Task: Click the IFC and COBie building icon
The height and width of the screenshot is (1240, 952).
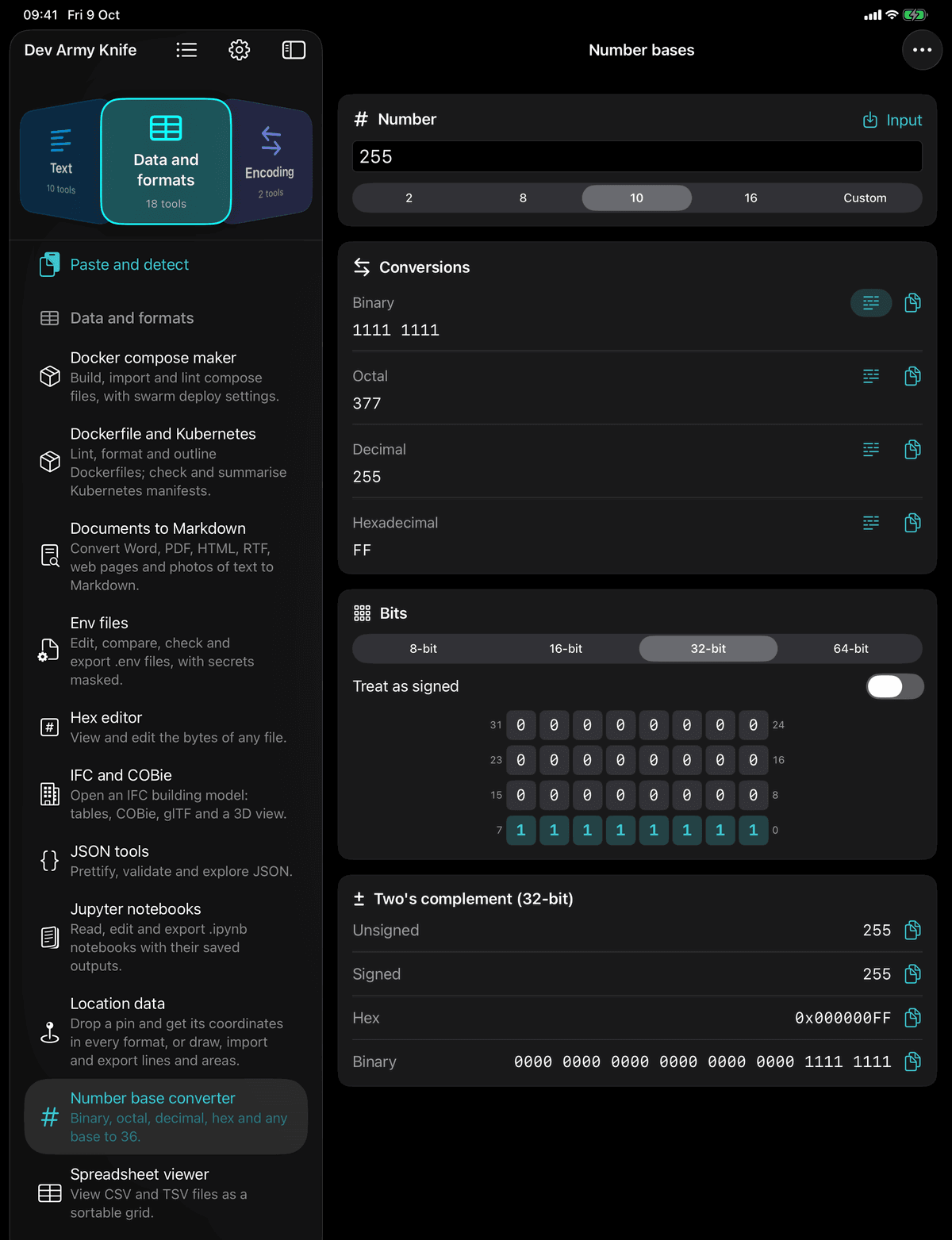Action: [x=50, y=793]
